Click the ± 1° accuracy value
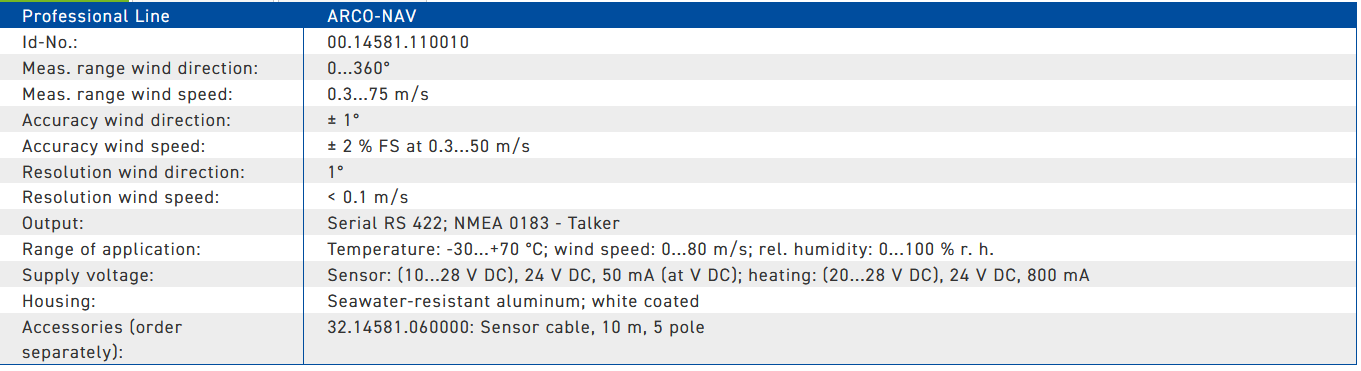Screen dimensions: 1361x371 coord(343,120)
